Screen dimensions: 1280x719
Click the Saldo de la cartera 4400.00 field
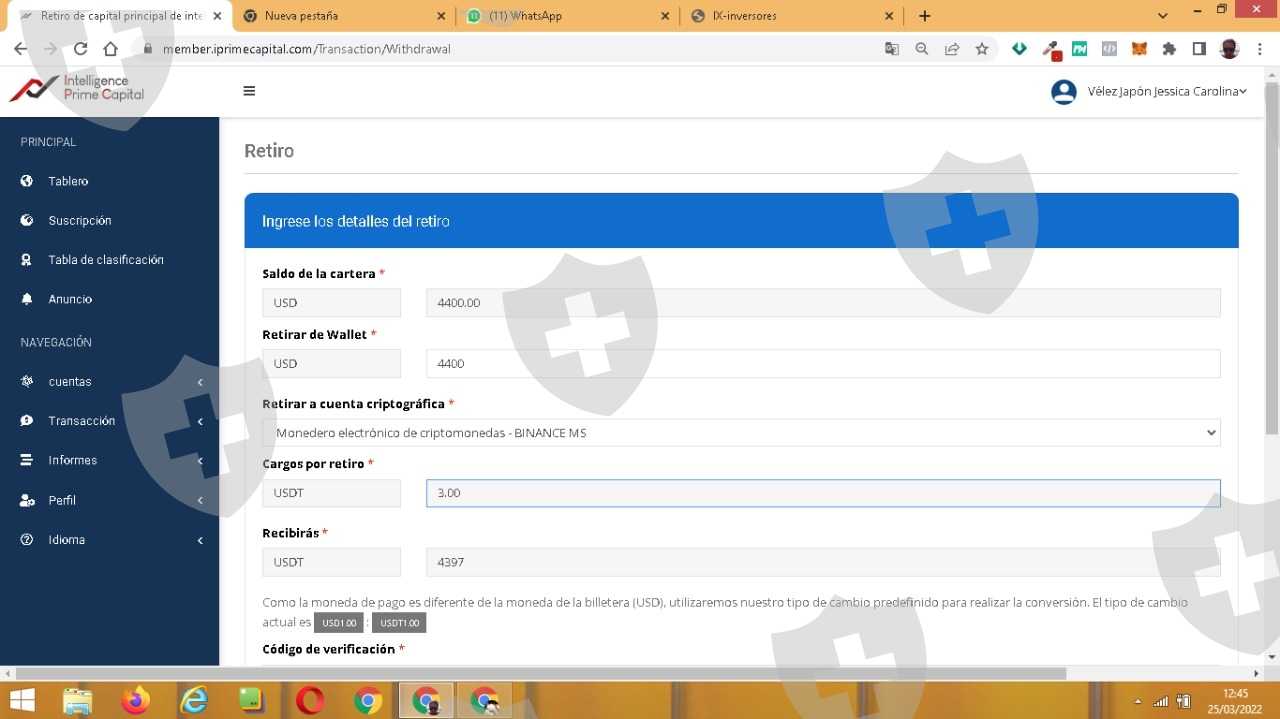pos(823,303)
